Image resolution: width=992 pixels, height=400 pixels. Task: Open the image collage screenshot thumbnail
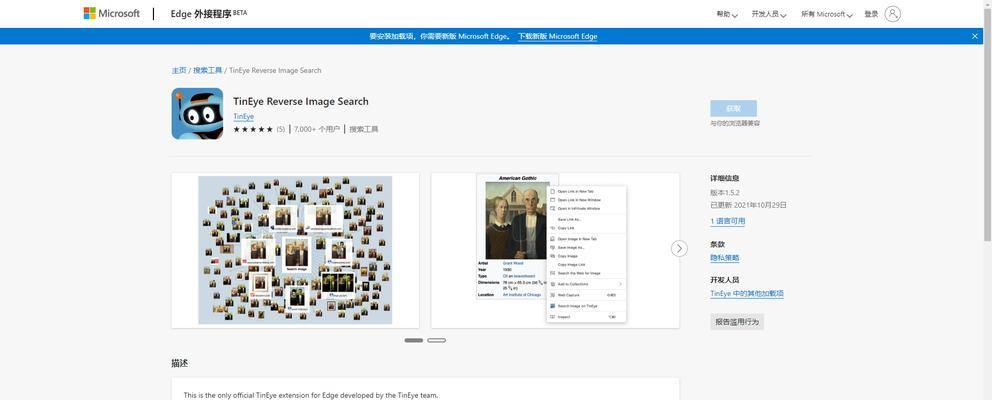tap(295, 251)
